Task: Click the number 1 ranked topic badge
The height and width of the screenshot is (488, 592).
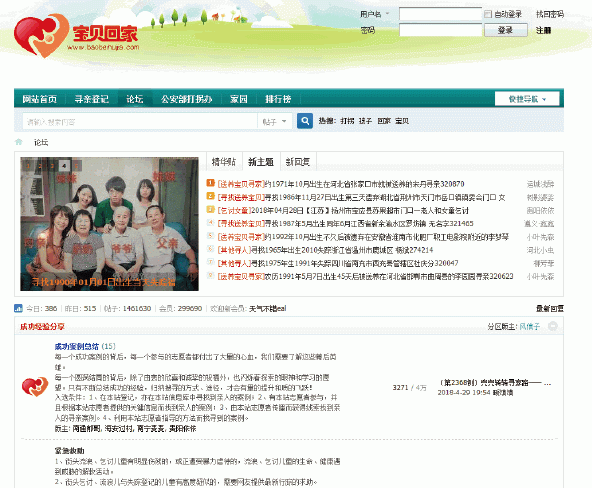Action: [x=210, y=183]
